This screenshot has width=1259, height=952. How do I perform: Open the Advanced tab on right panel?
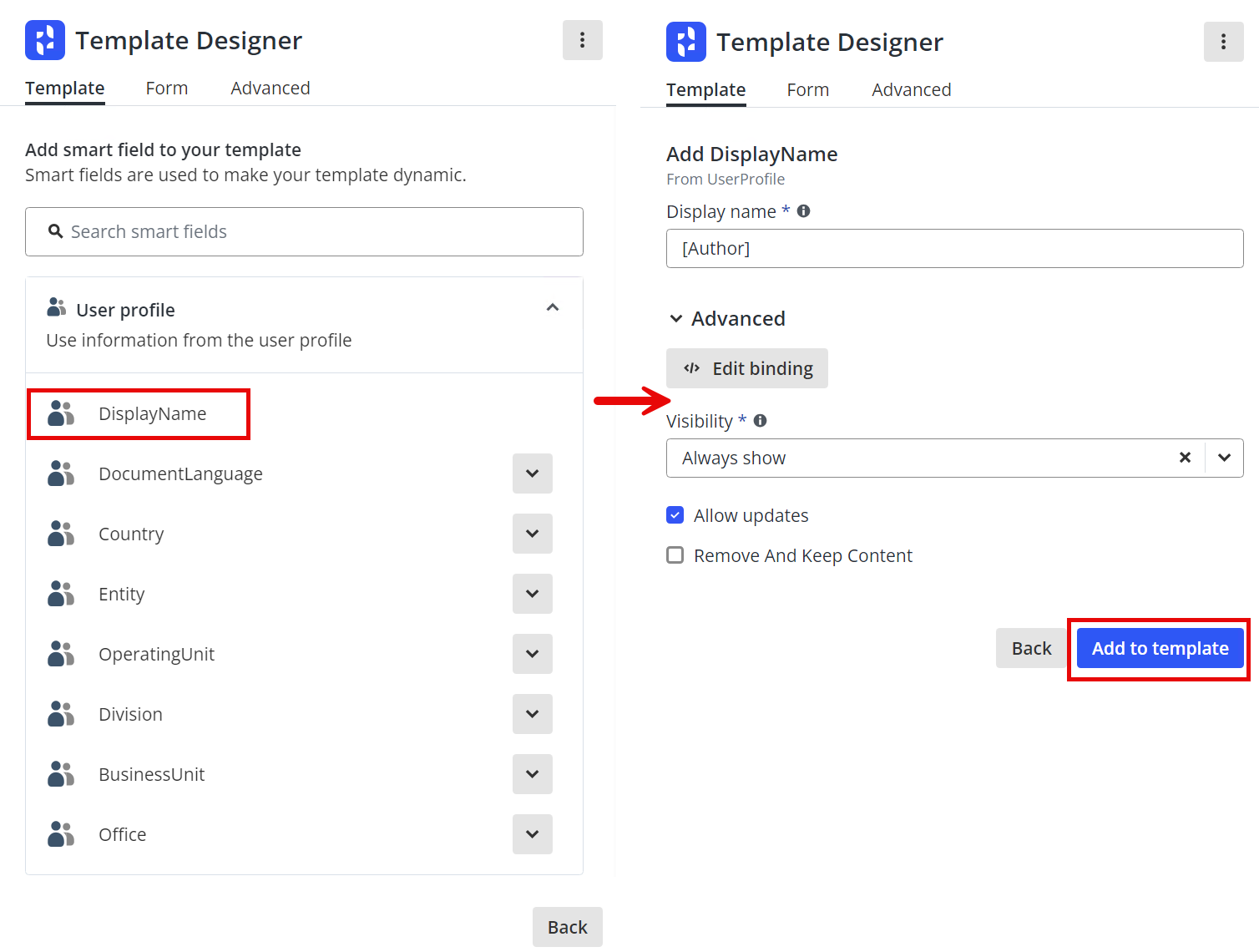(911, 90)
